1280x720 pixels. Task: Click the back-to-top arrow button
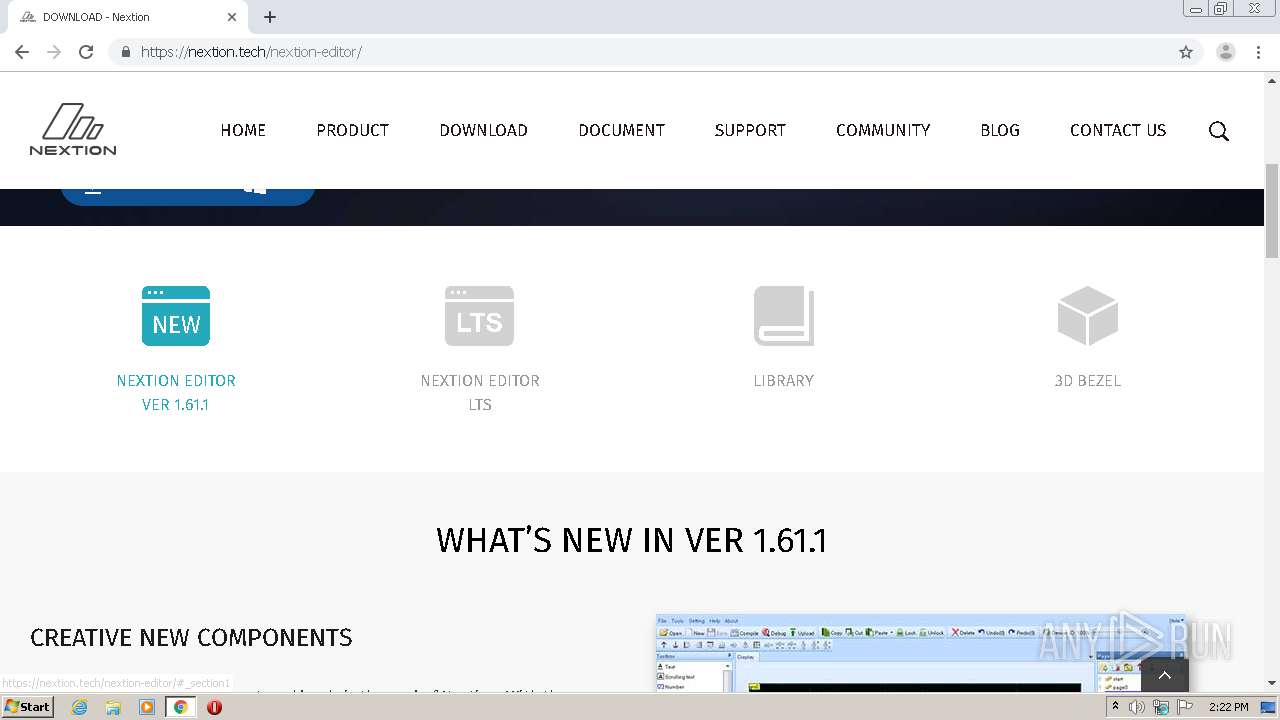1164,675
